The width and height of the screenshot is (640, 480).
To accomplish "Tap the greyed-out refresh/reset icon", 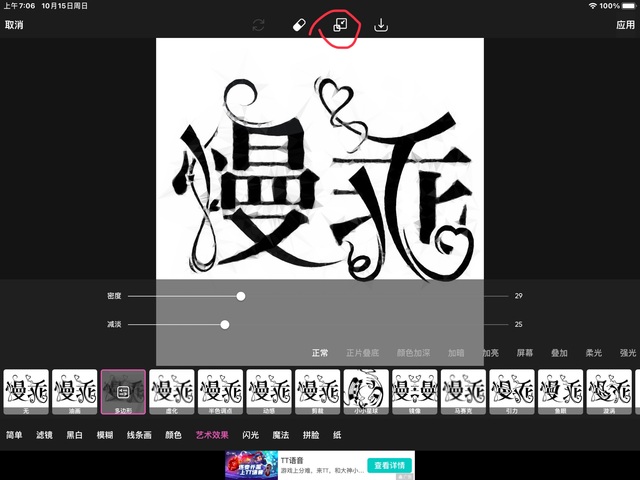I will point(257,25).
